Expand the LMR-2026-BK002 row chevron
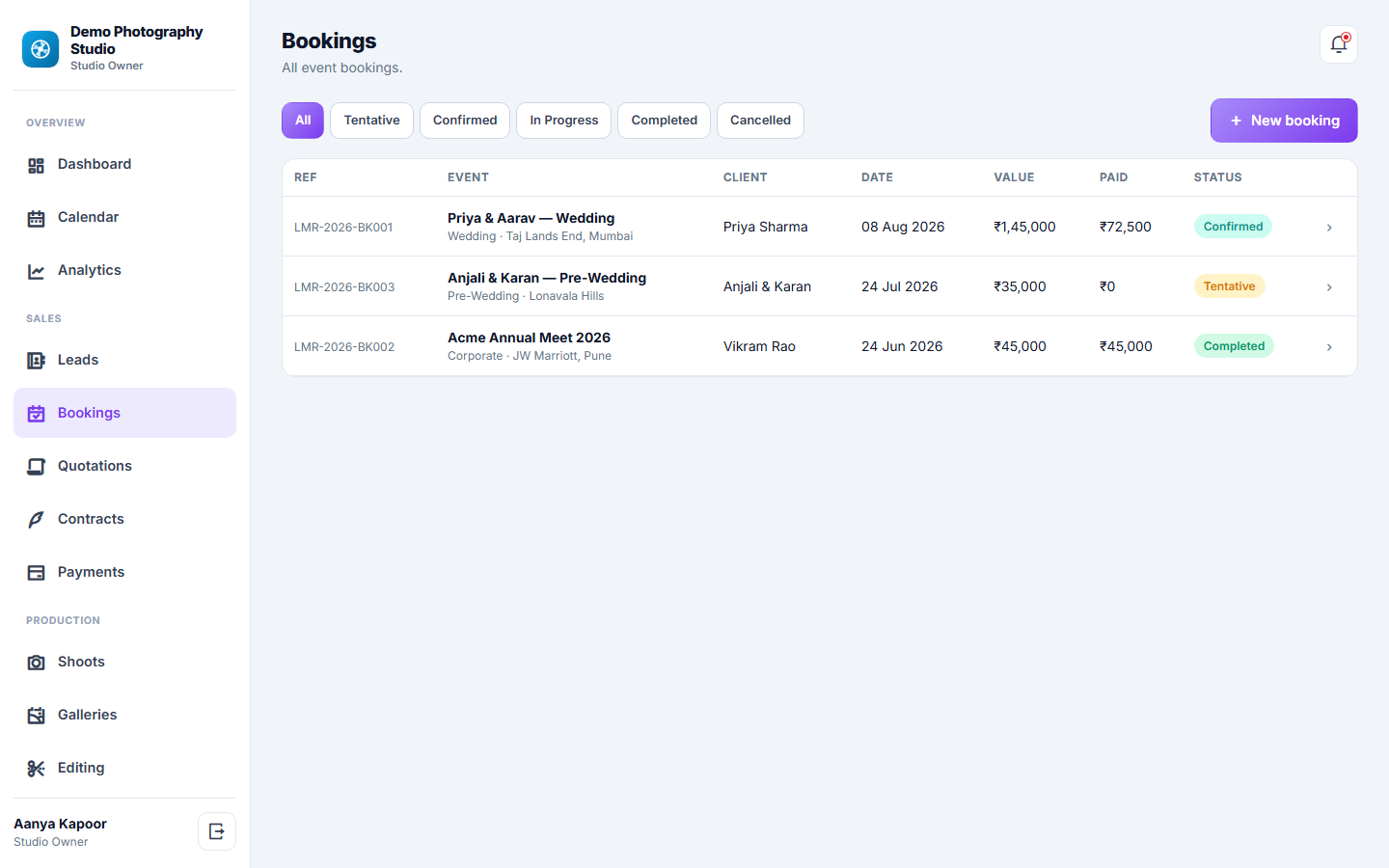 1329,347
